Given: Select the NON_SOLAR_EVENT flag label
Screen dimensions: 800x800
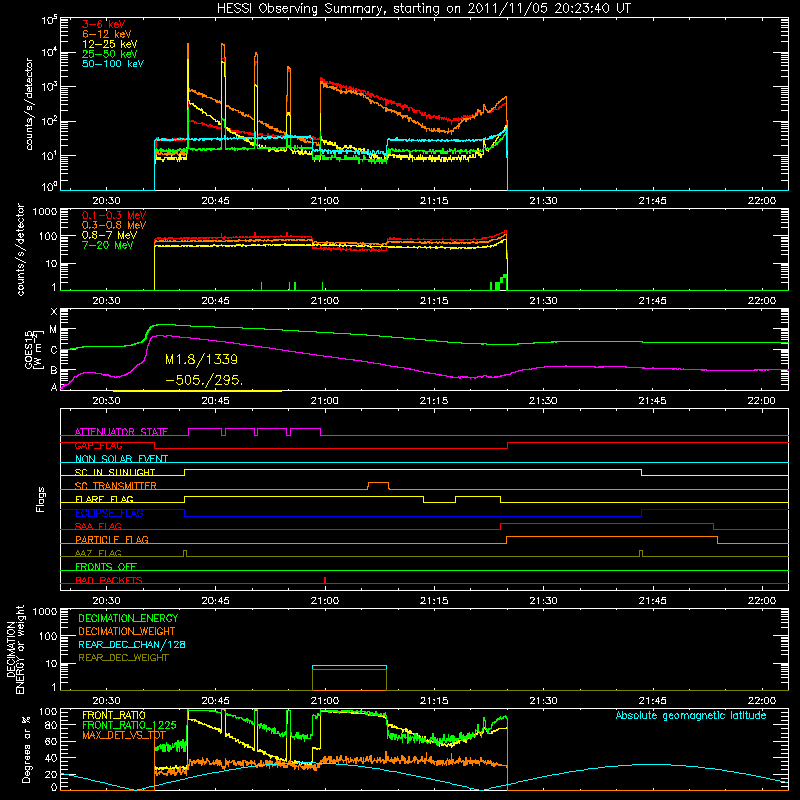Looking at the screenshot, I should 121,459.
